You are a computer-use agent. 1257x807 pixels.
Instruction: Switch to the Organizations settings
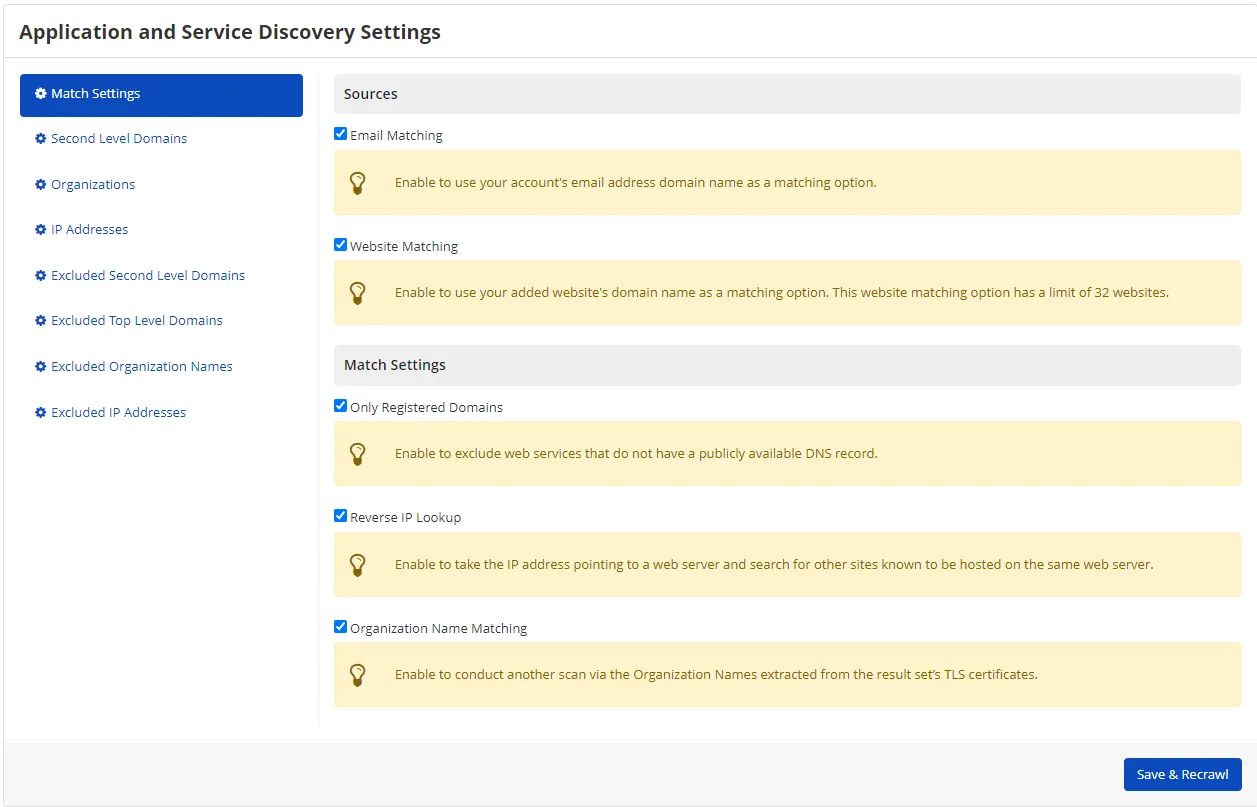click(x=93, y=184)
